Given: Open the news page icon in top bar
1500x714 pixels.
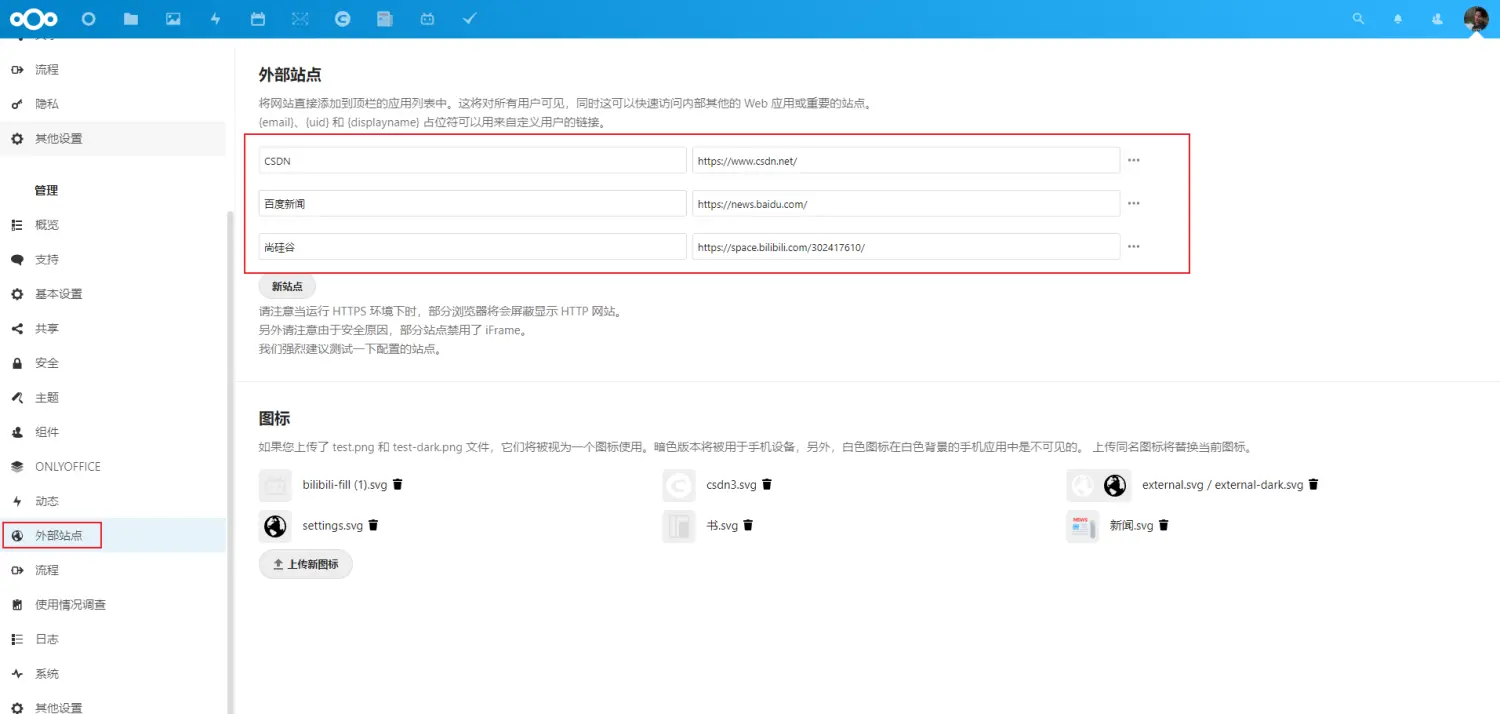Looking at the screenshot, I should click(x=385, y=18).
